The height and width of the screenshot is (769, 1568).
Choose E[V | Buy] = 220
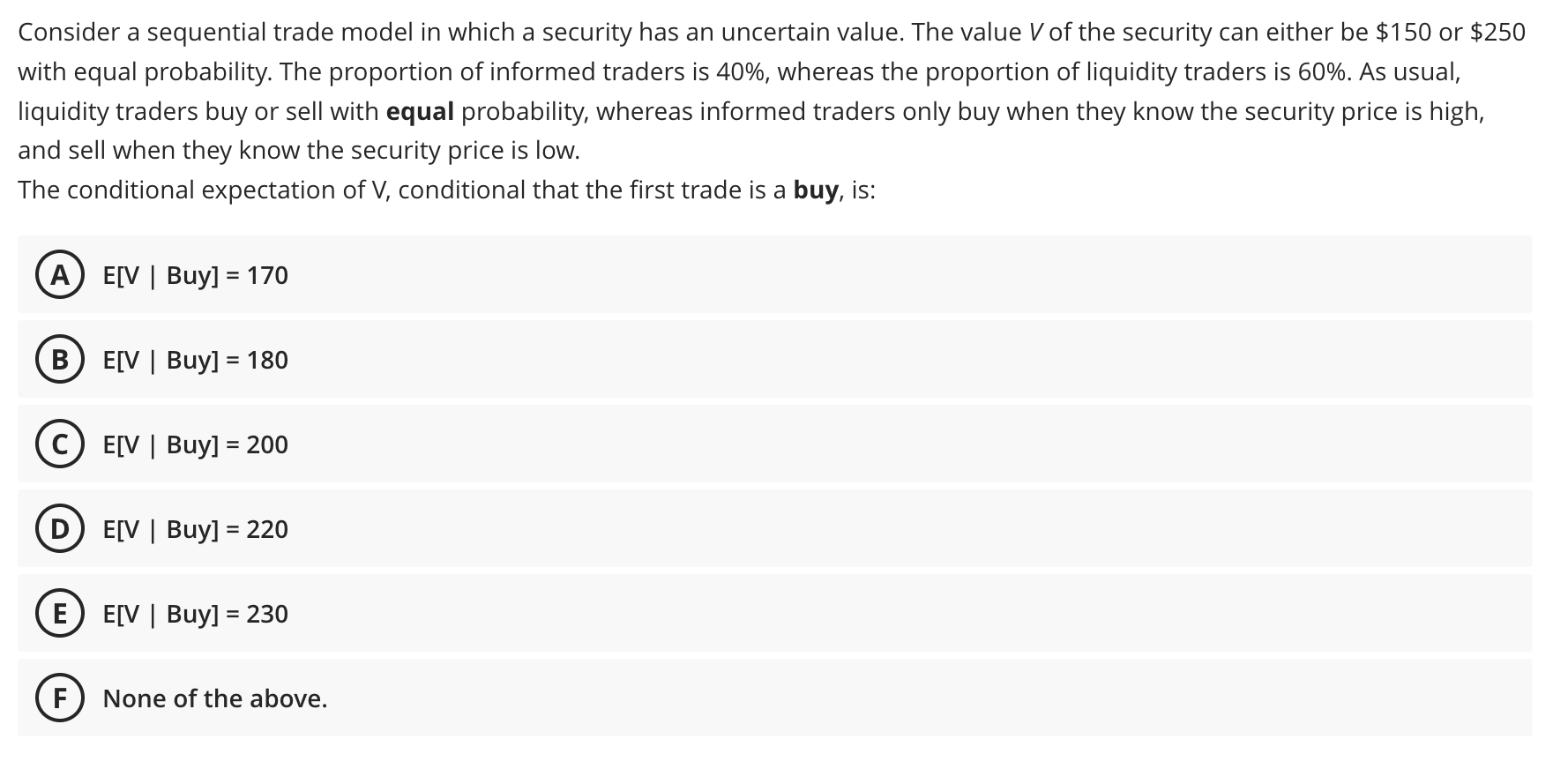(196, 529)
